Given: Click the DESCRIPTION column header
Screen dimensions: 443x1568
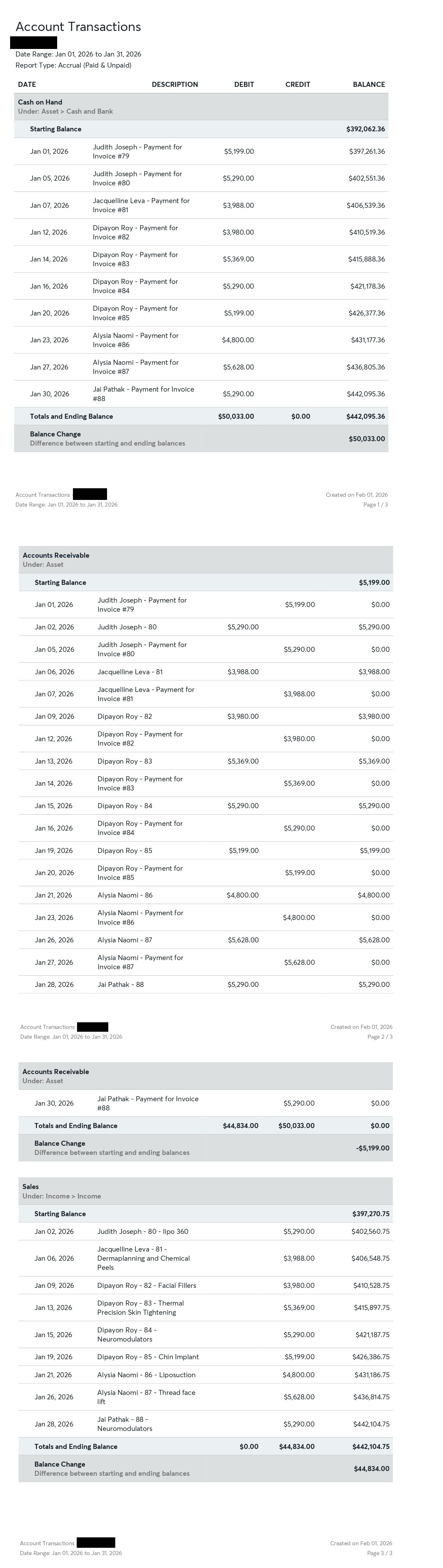Looking at the screenshot, I should tap(175, 85).
